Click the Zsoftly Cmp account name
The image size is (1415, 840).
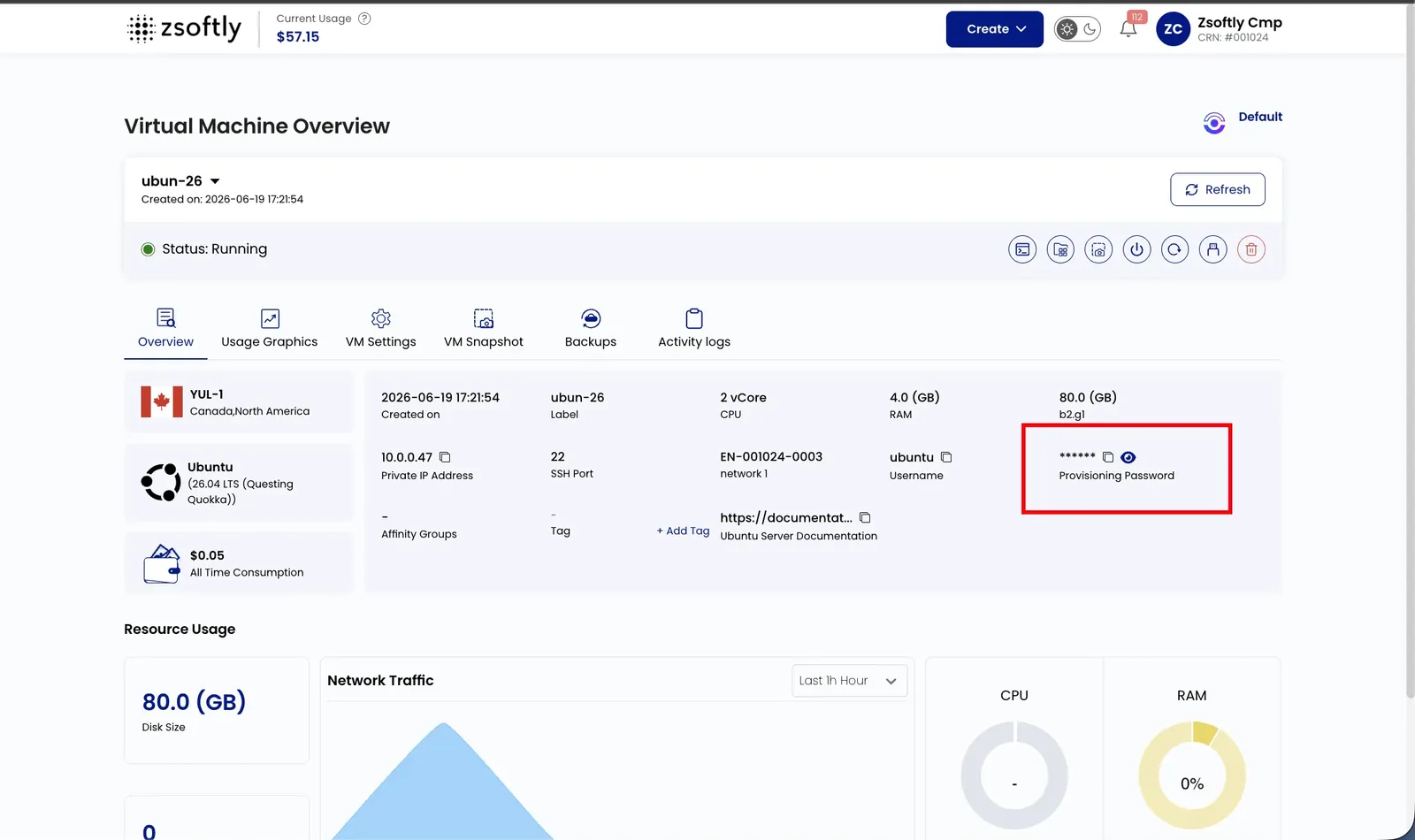[1240, 22]
